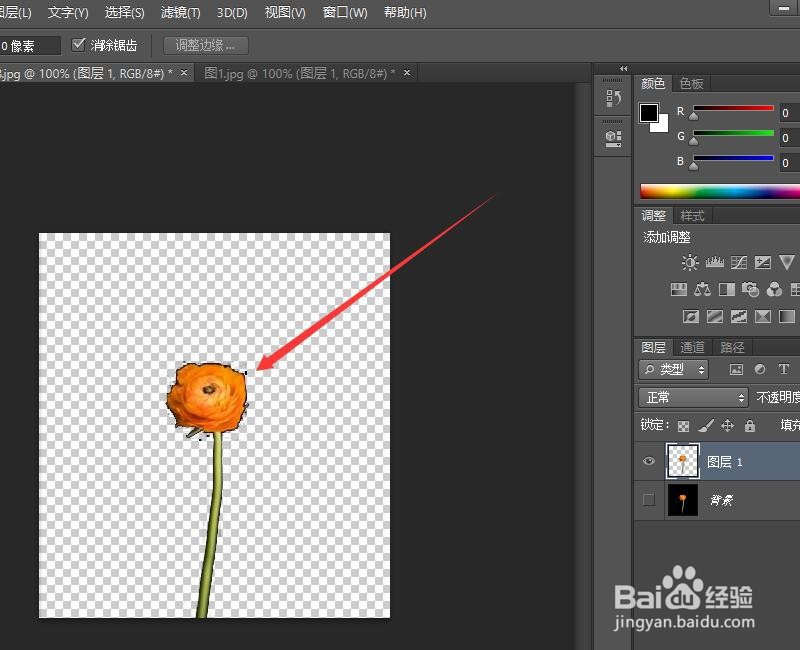The width and height of the screenshot is (800, 650).
Task: Switch to the 调整 Adjustments tab
Action: (x=654, y=215)
